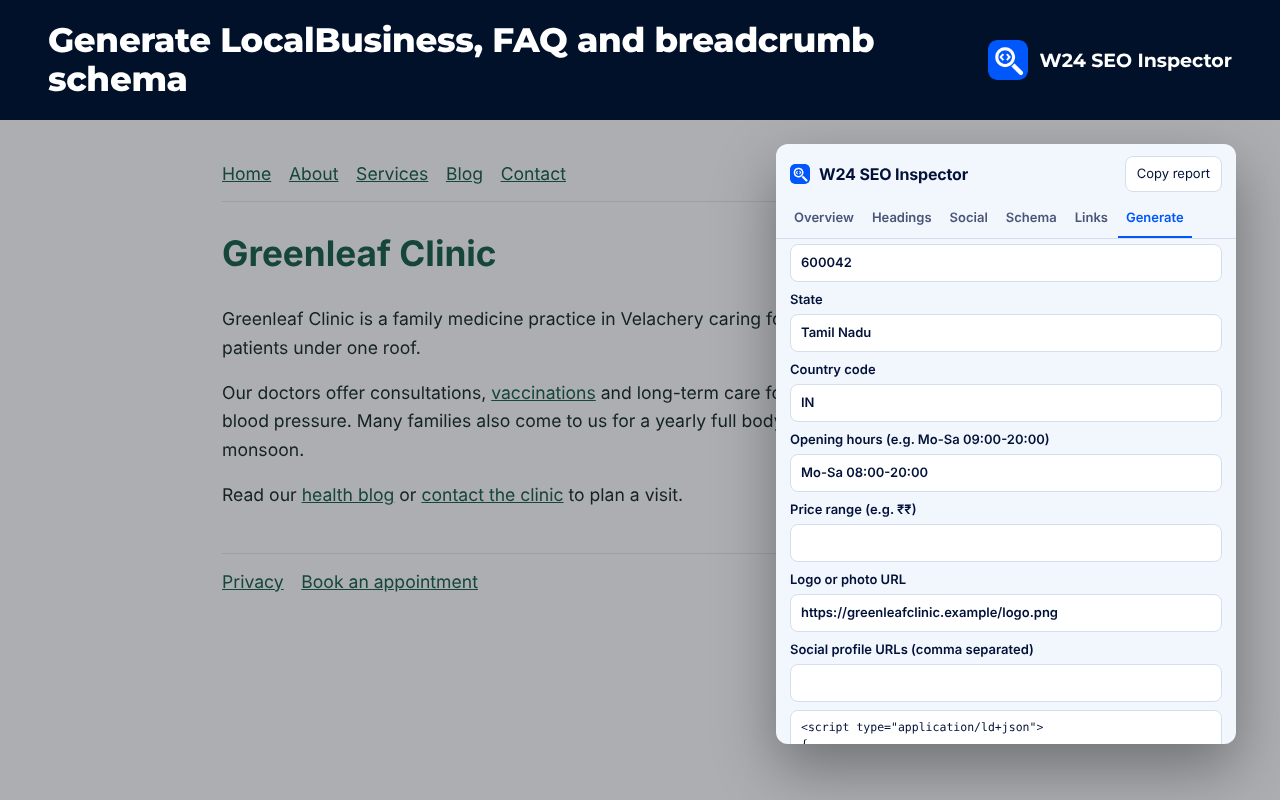Image resolution: width=1280 pixels, height=800 pixels.
Task: Focus the Social profile URLs field
Action: [x=1006, y=683]
